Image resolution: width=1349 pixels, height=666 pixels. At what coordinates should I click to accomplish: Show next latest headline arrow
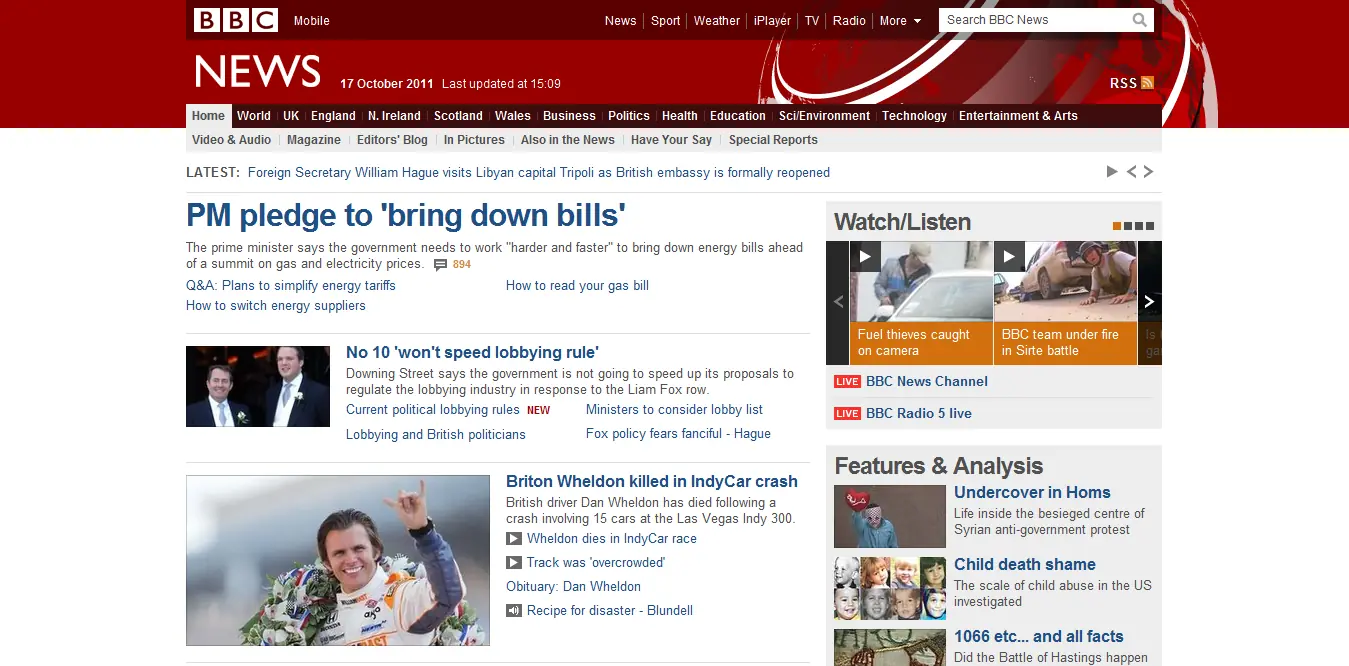click(1148, 172)
